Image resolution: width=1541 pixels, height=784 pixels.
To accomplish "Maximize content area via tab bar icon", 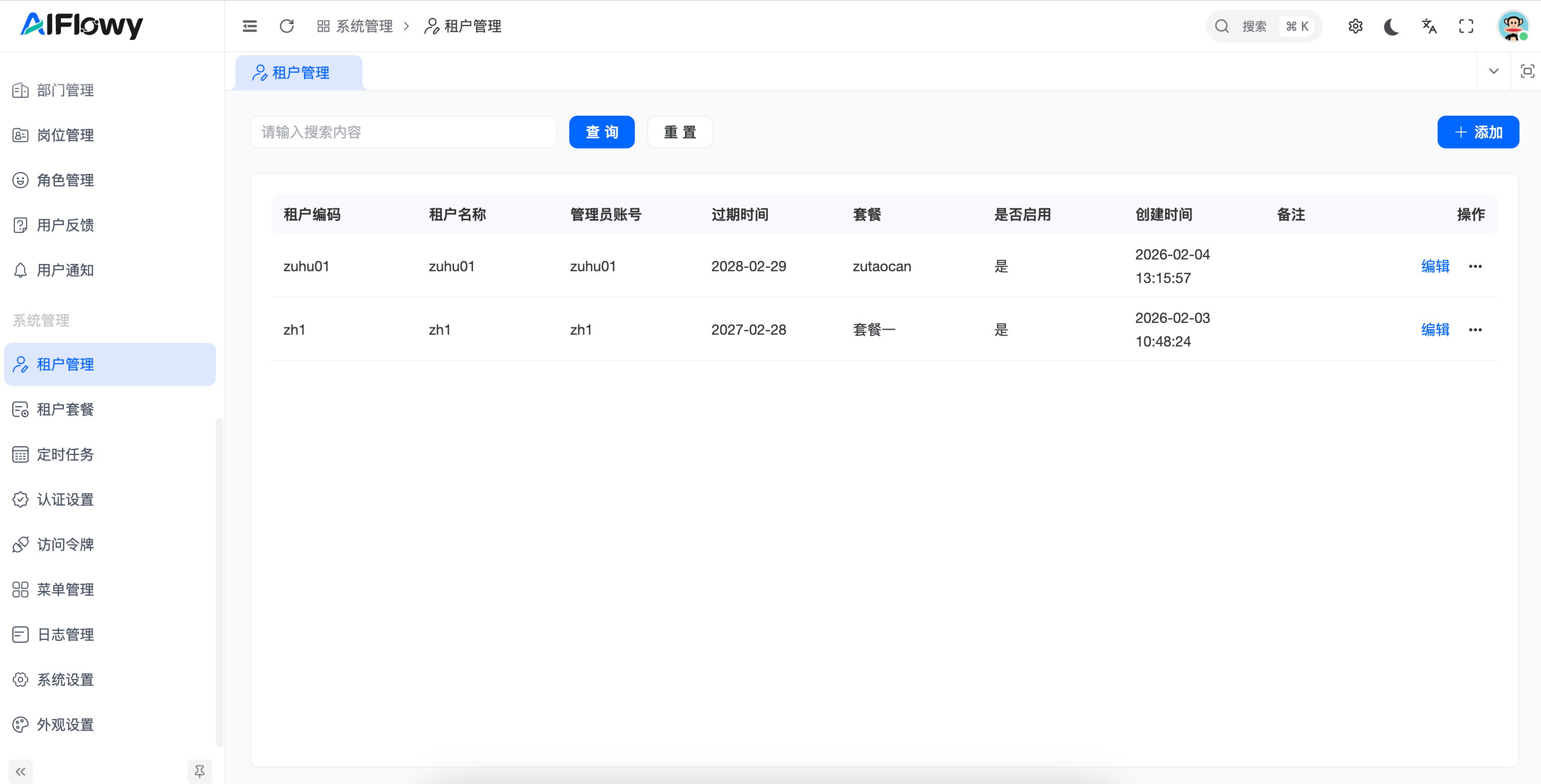I will pos(1527,71).
